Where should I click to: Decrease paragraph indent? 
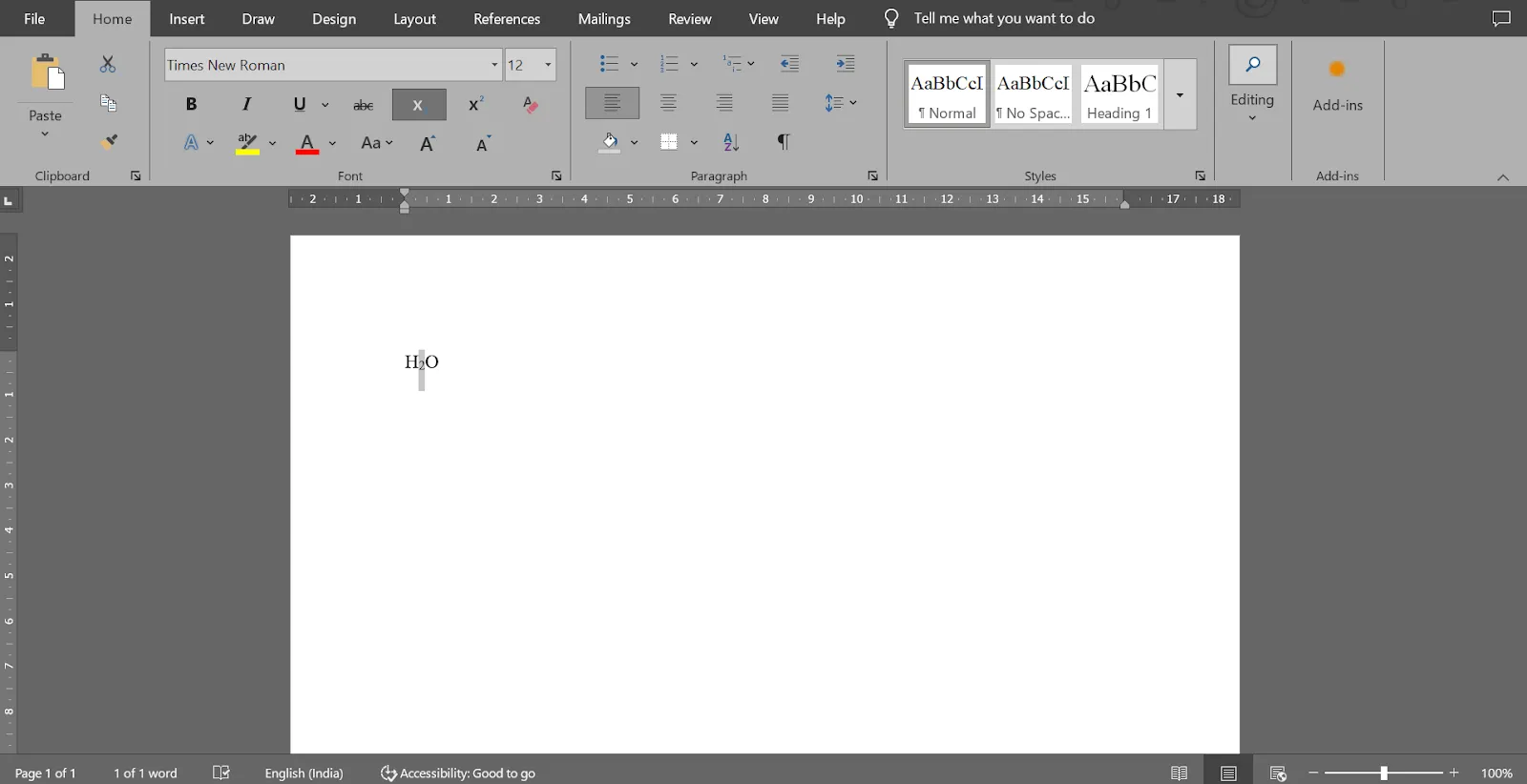[x=789, y=64]
